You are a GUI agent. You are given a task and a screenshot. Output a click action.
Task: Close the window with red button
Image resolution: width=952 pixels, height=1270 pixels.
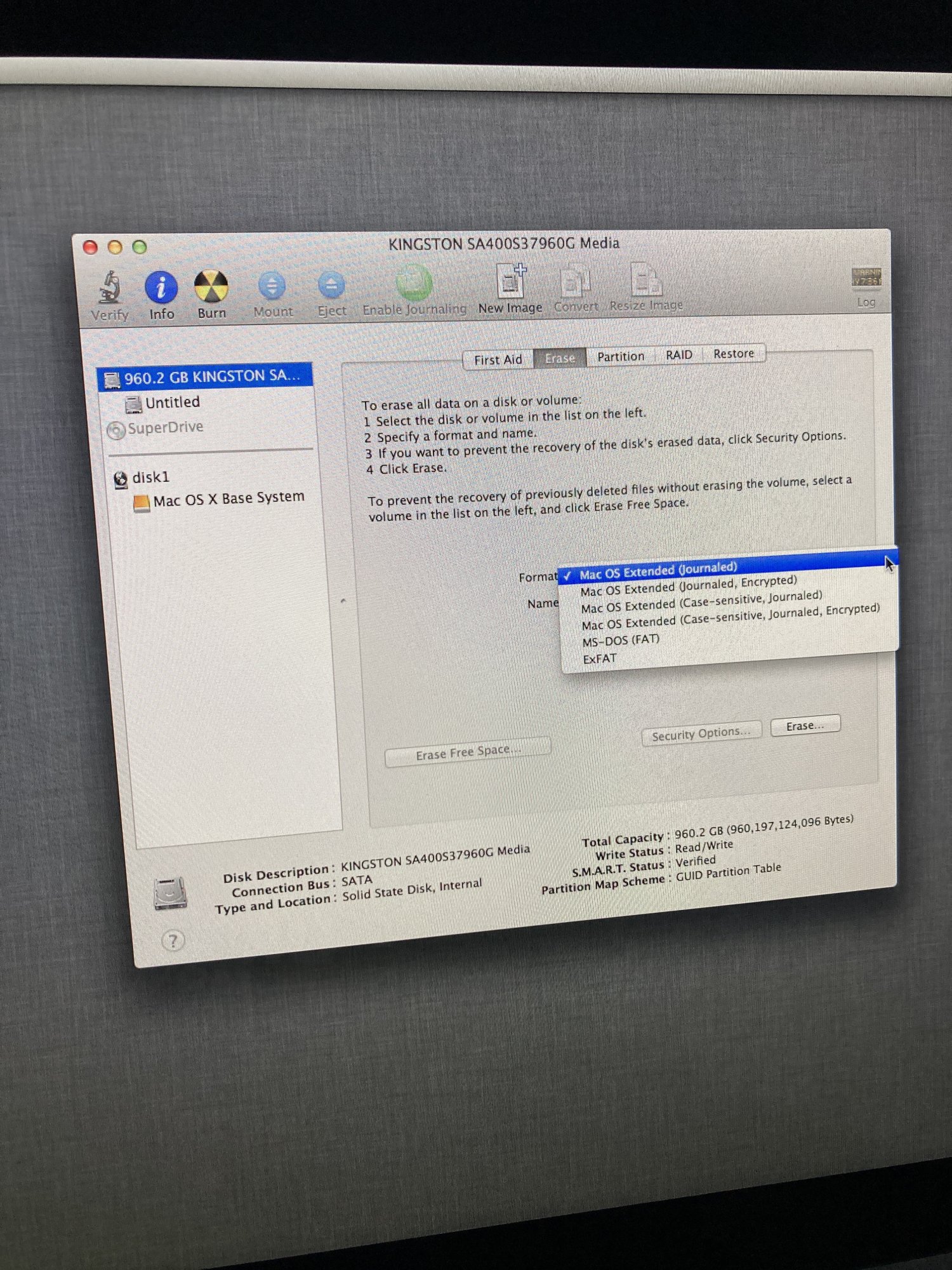90,247
